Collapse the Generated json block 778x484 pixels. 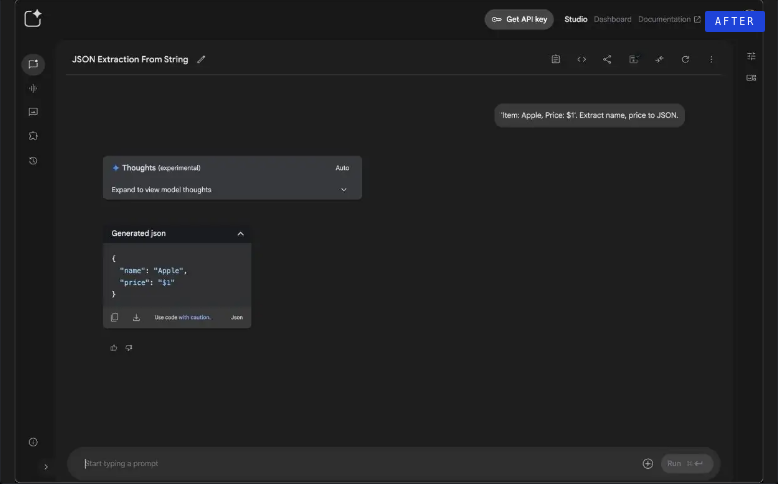pyautogui.click(x=241, y=234)
